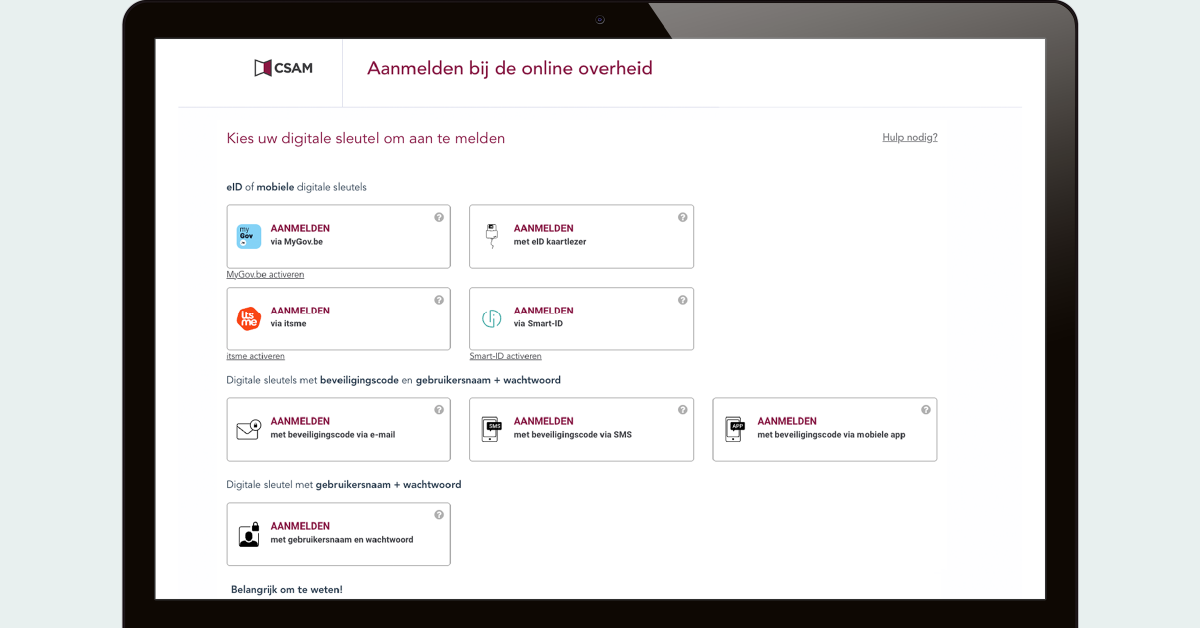The height and width of the screenshot is (628, 1200).
Task: Sign in met beveiligingscode via mobiele app
Action: coord(825,430)
